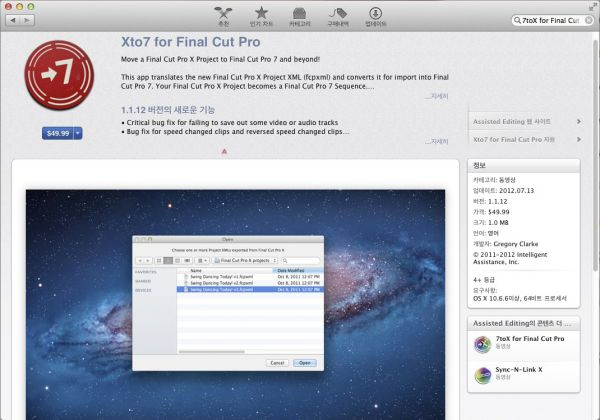Go forward with the right arrow button
600x420 pixels.
(27, 20)
